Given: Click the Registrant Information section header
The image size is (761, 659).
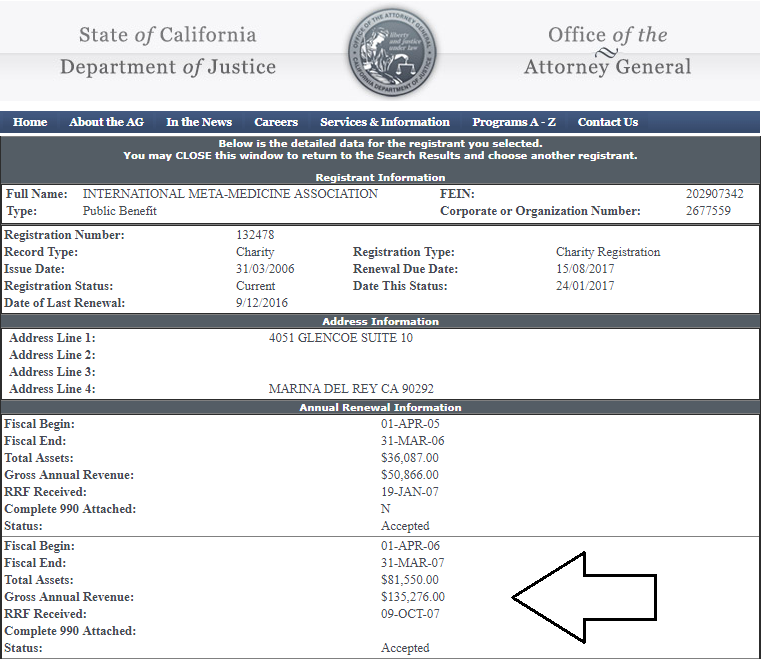Looking at the screenshot, I should [x=380, y=177].
